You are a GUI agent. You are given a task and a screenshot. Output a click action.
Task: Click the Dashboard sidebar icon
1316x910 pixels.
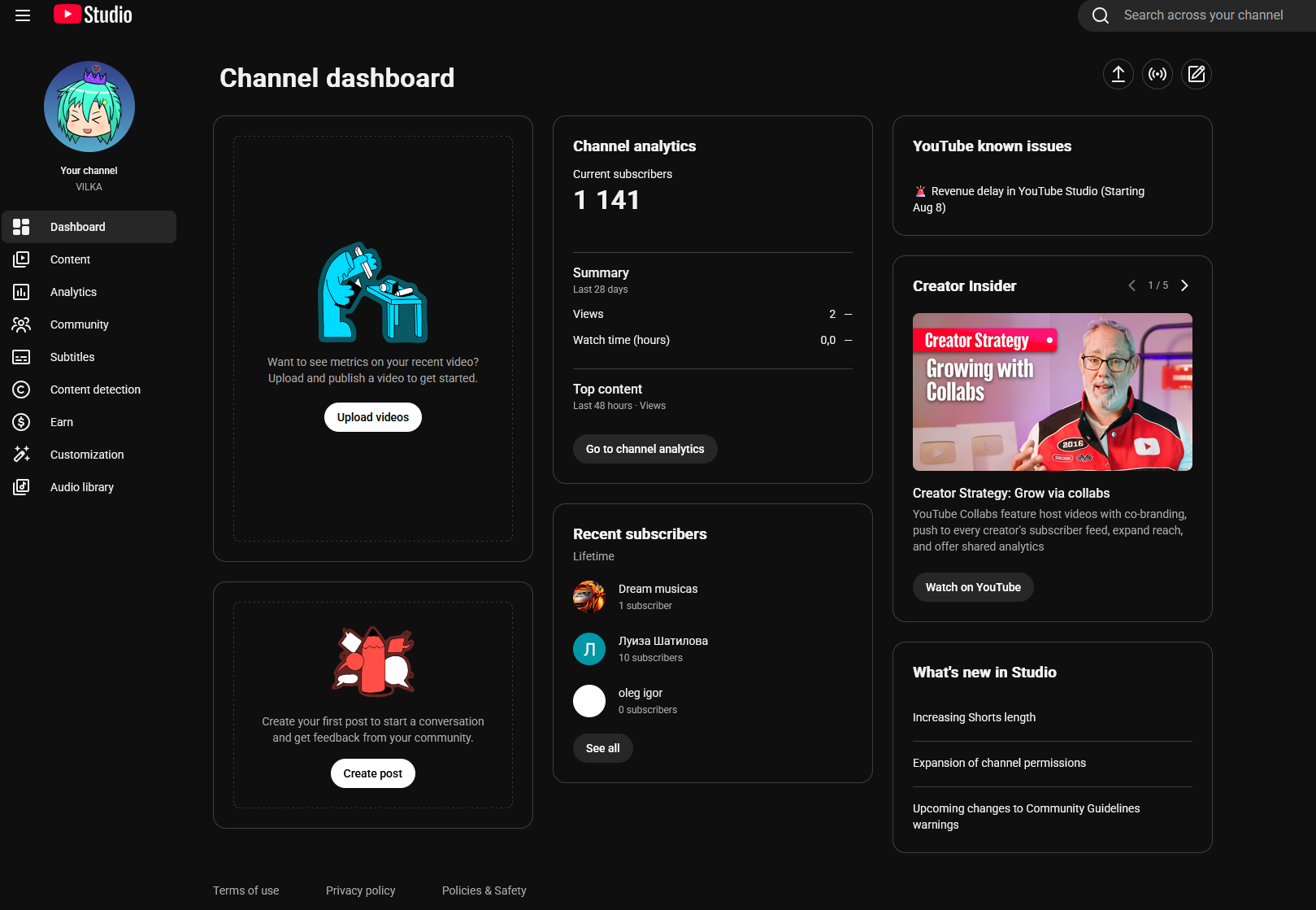pyautogui.click(x=21, y=227)
